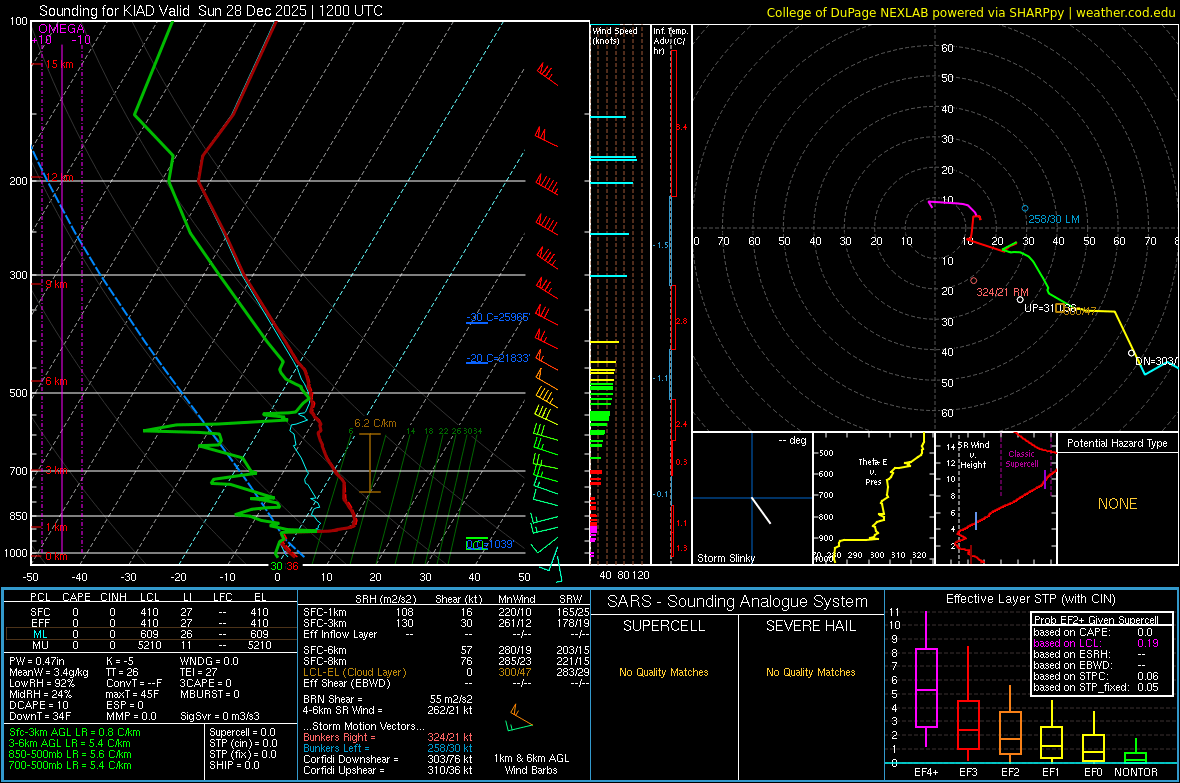Click the NONE hazard type text
This screenshot has height=783, width=1180.
[1117, 504]
